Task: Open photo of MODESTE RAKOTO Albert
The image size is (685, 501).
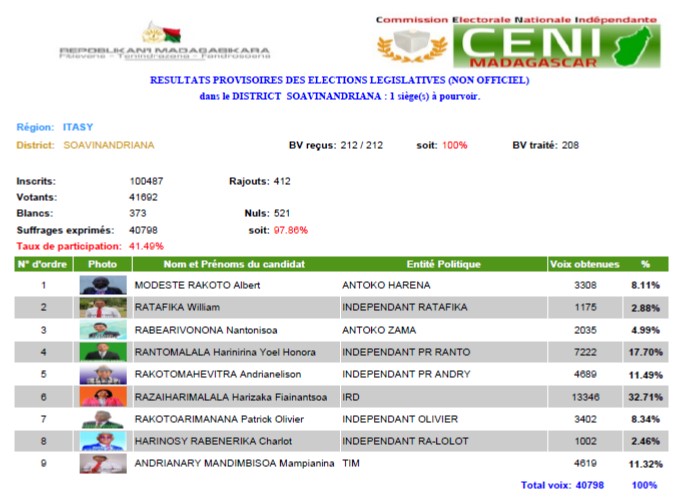Action: point(103,285)
